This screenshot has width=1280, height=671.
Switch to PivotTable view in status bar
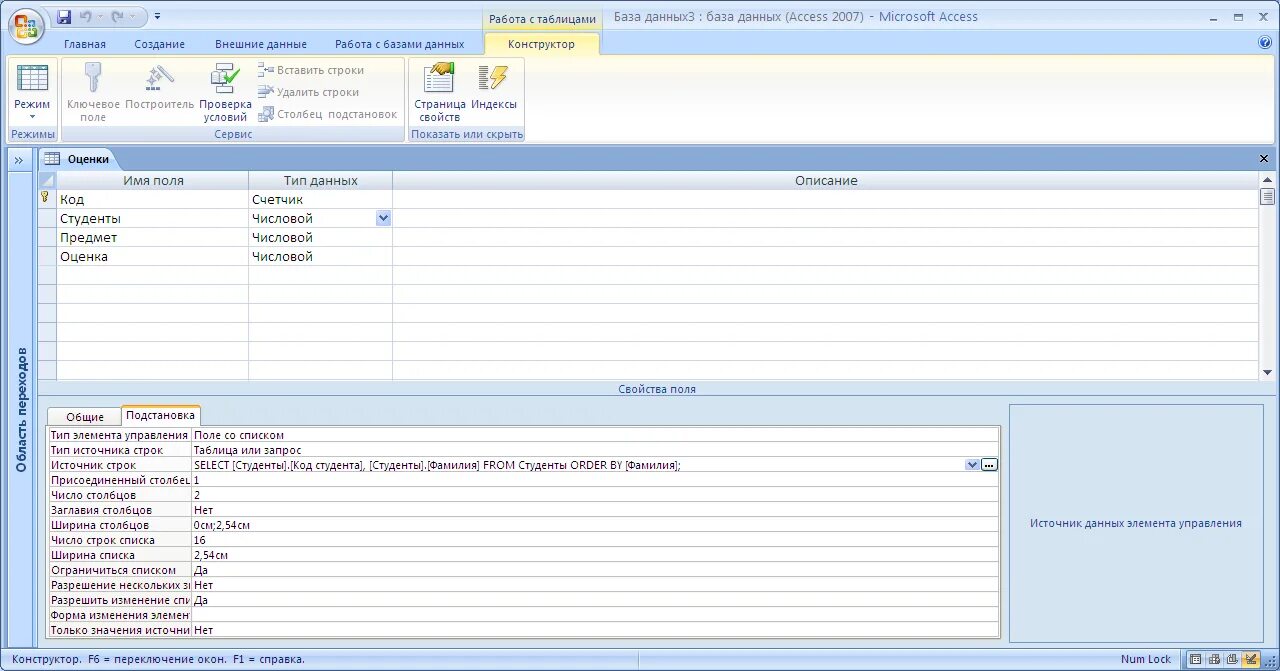1214,659
